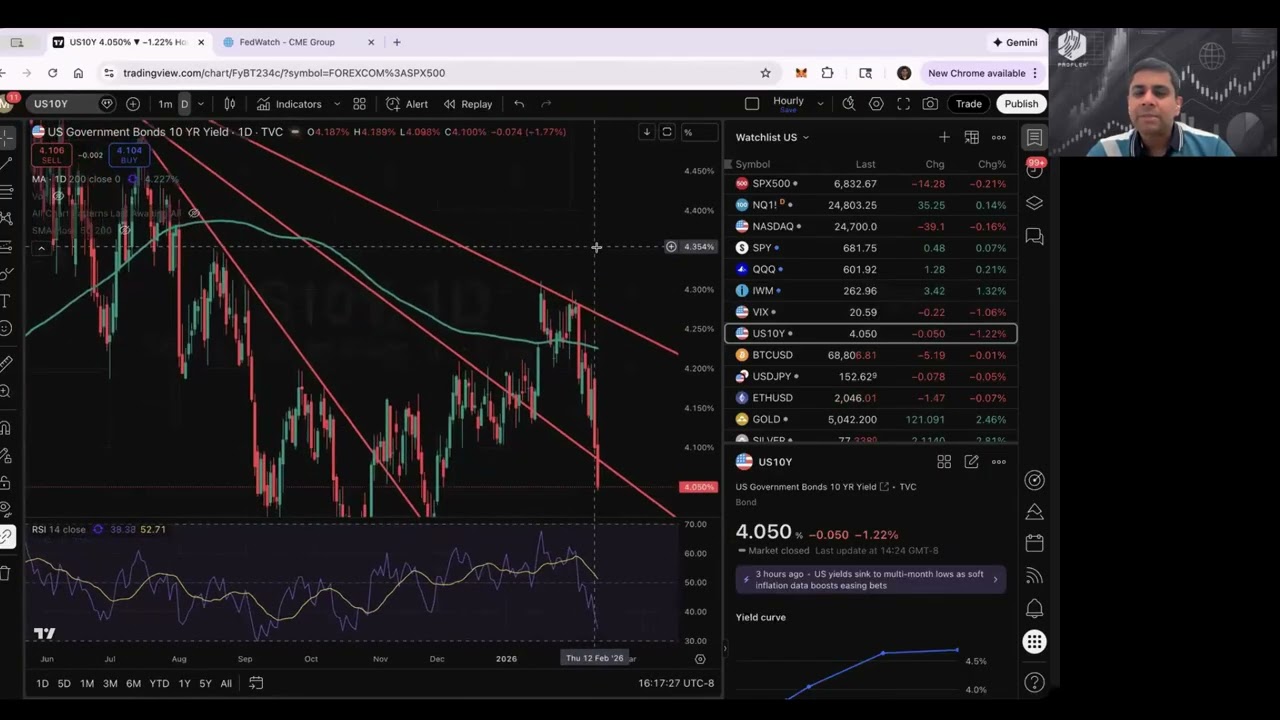The width and height of the screenshot is (1280, 720).
Task: Select the 1m interval button
Action: (165, 104)
